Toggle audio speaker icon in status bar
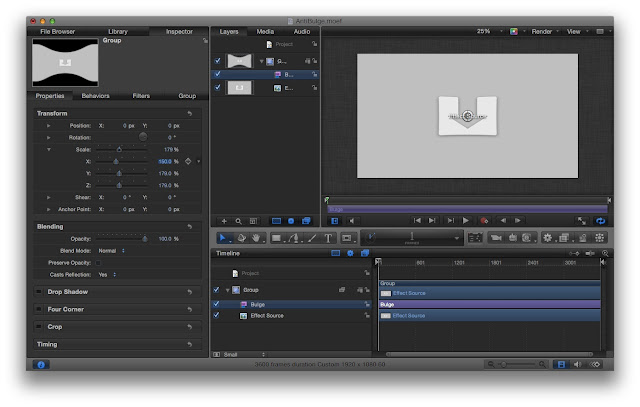This screenshot has width=640, height=407. (x=578, y=364)
